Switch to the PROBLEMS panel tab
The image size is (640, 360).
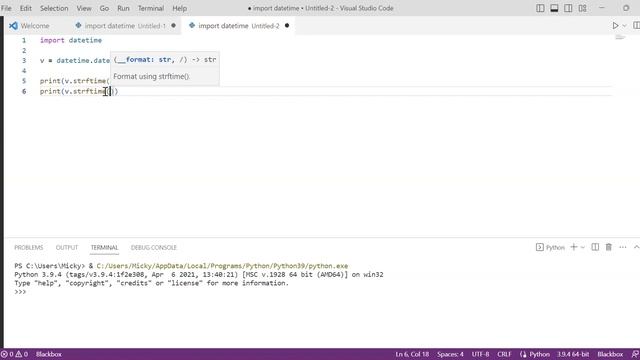(x=29, y=247)
